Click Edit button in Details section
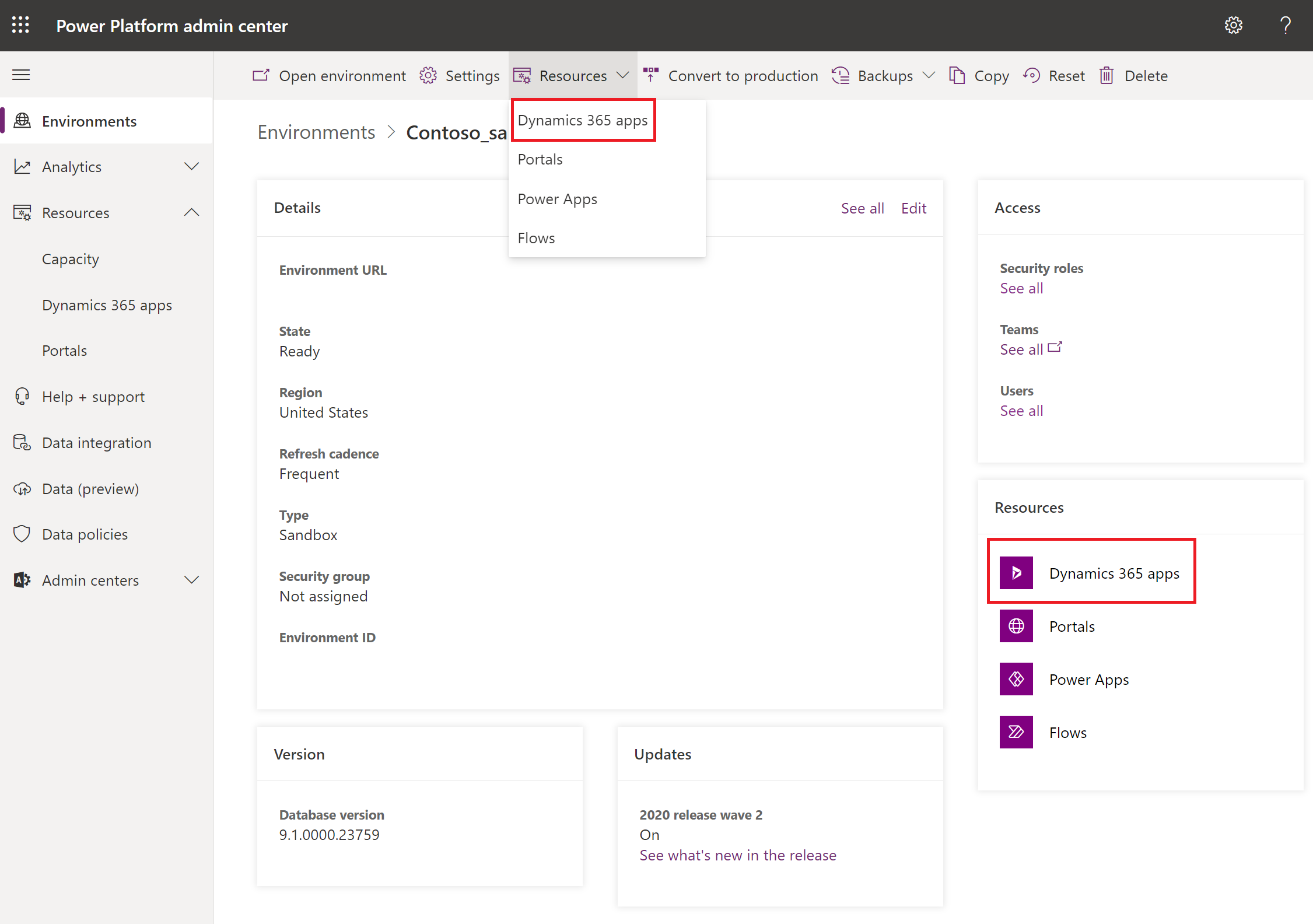Viewport: 1313px width, 924px height. pos(912,207)
